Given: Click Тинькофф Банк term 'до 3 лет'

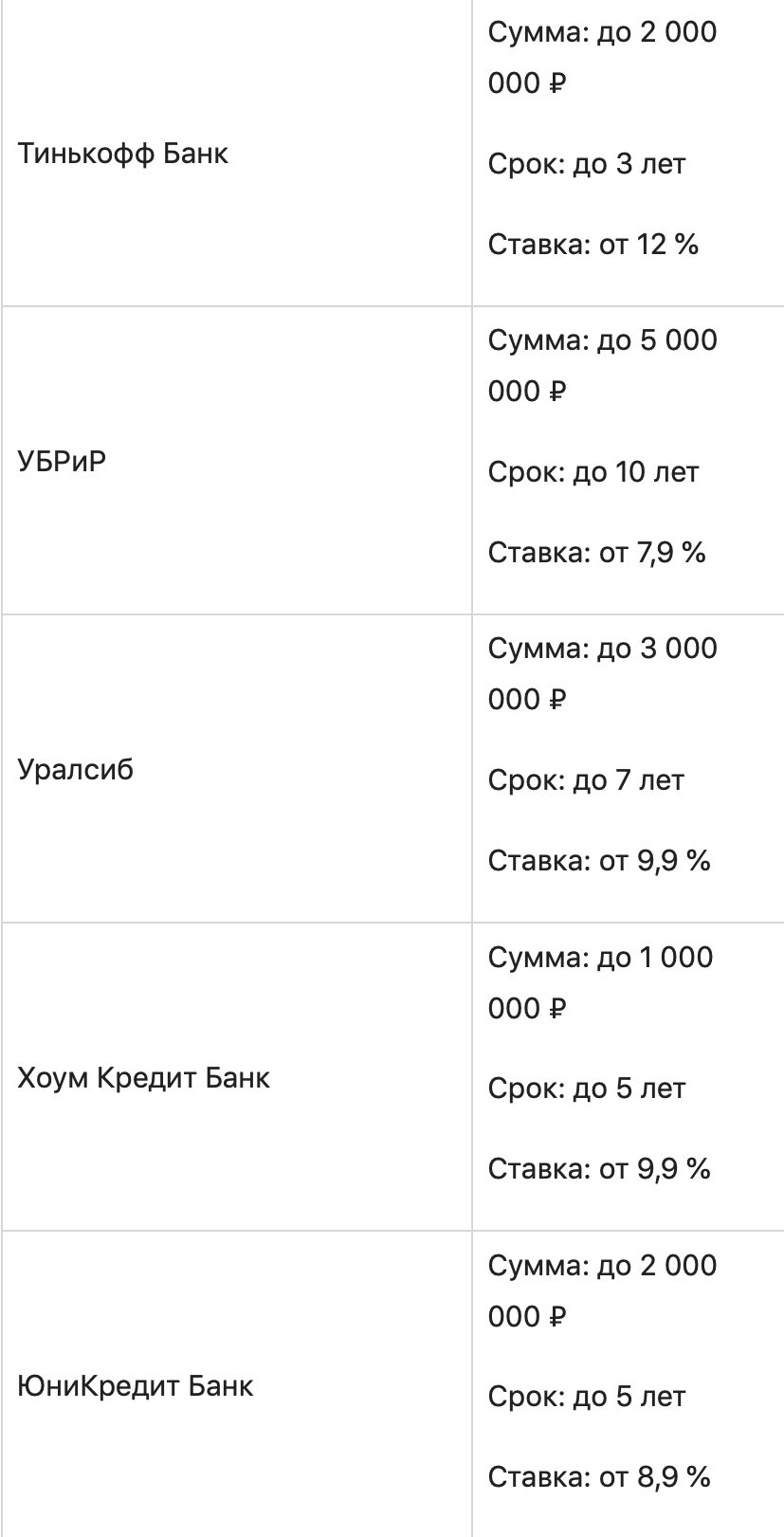Looking at the screenshot, I should [x=586, y=164].
